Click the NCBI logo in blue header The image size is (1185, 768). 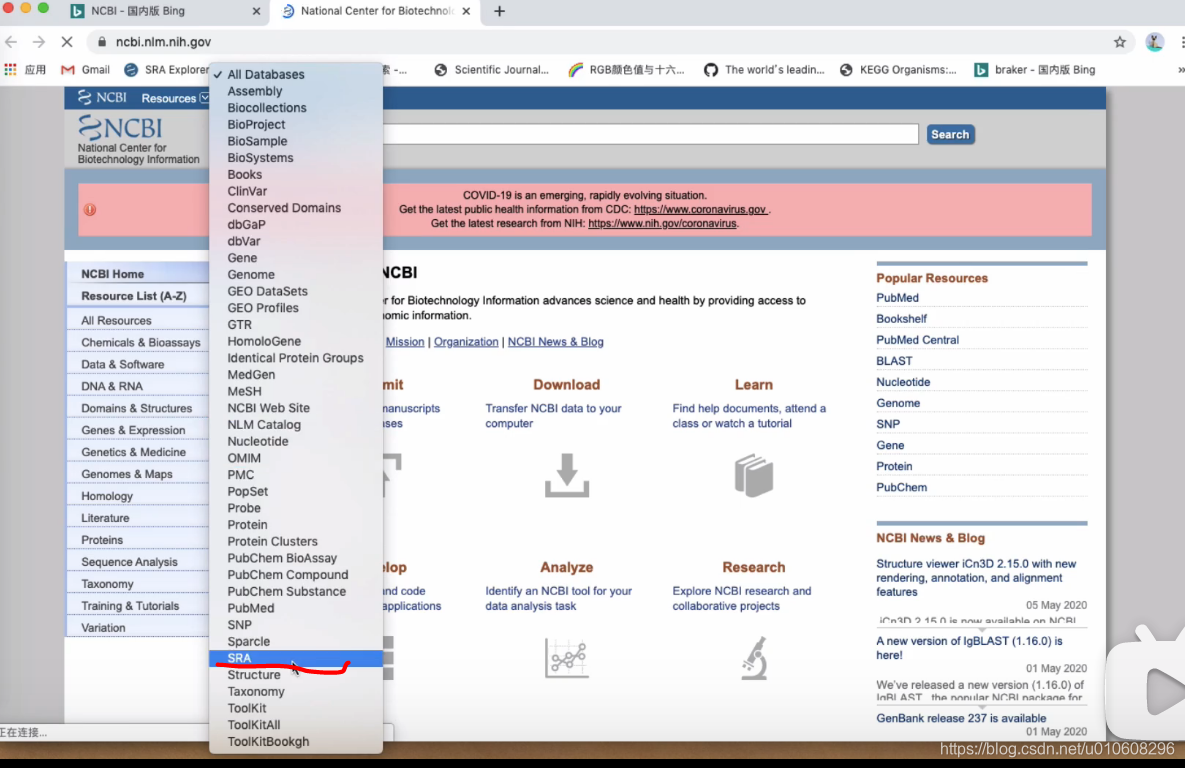(102, 98)
